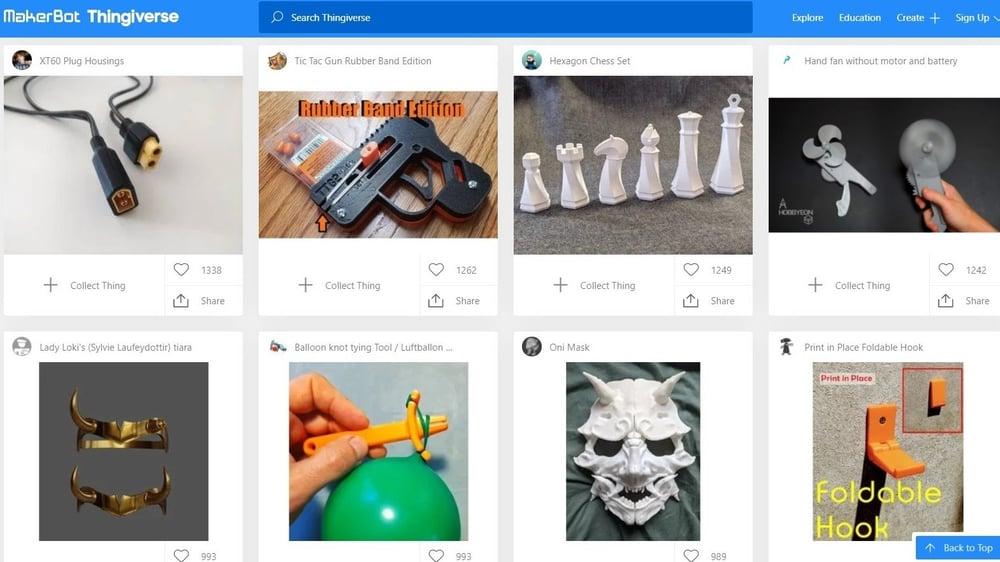1000x562 pixels.
Task: Open the Print in Place Foldable Hook avatar
Action: coord(786,347)
